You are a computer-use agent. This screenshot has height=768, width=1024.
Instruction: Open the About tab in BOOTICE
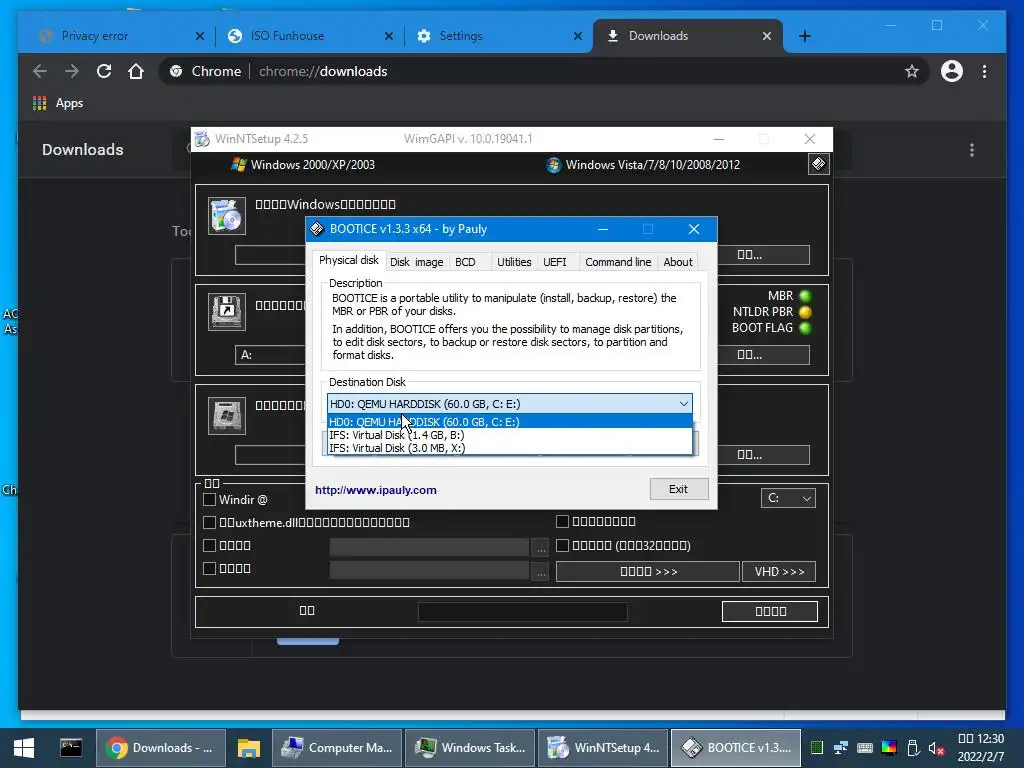click(x=678, y=262)
